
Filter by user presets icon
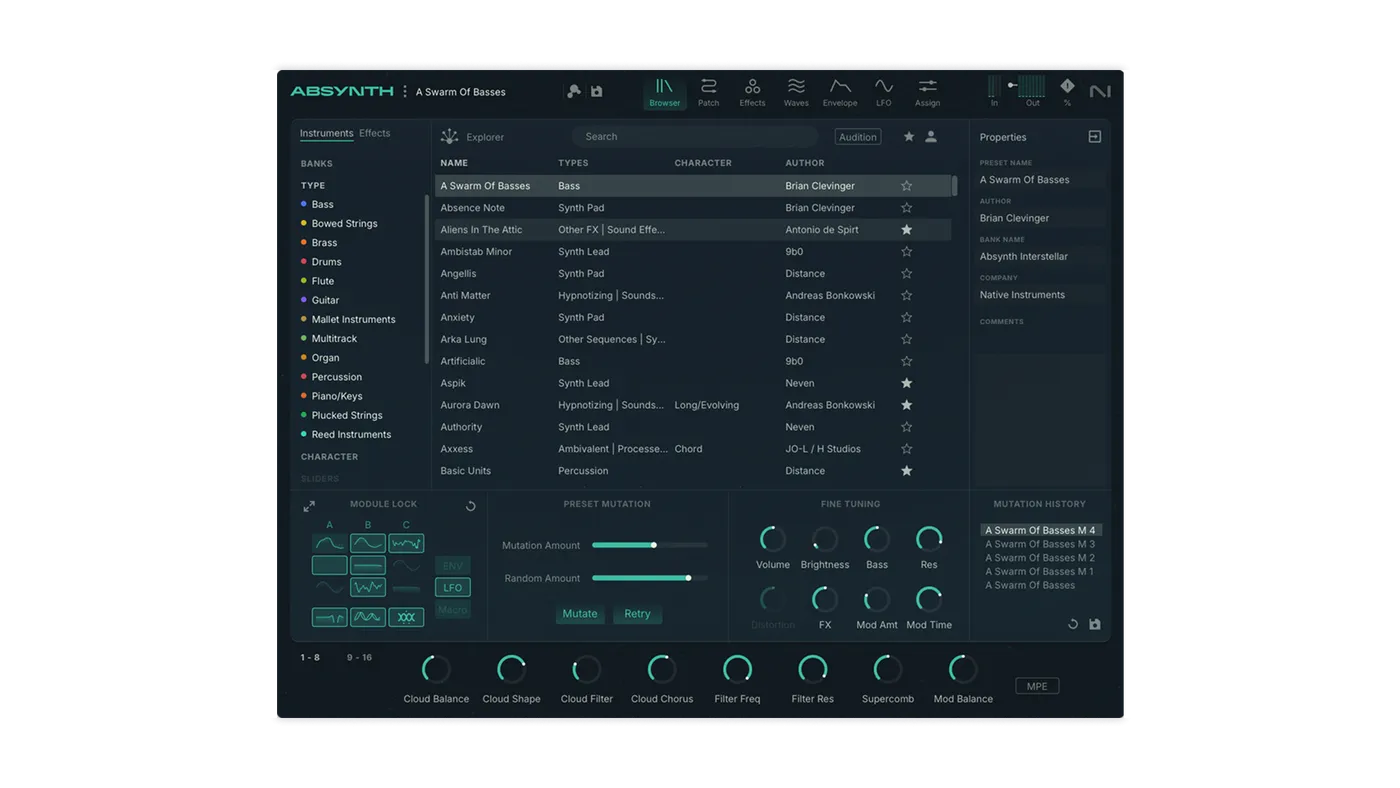pos(931,137)
